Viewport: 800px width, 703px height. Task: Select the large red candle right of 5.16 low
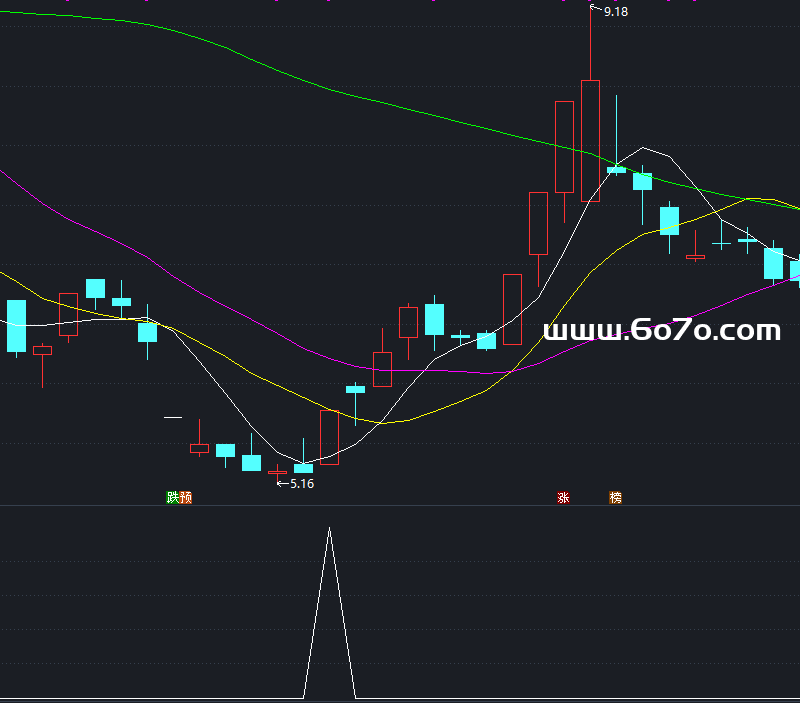329,437
